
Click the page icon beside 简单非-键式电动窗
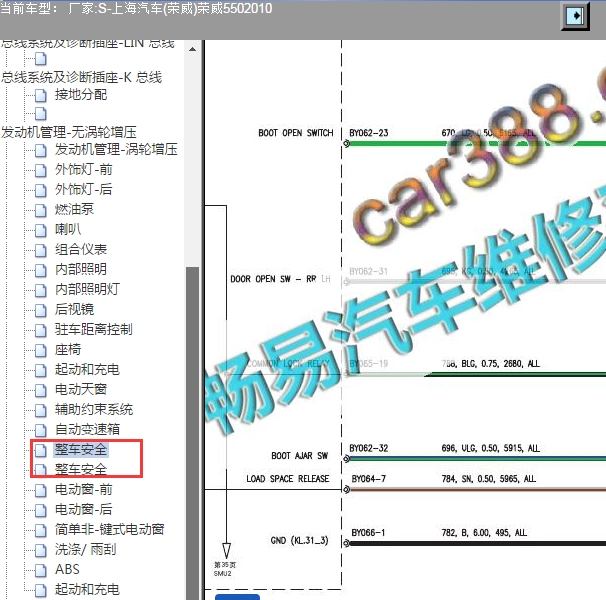pyautogui.click(x=41, y=530)
